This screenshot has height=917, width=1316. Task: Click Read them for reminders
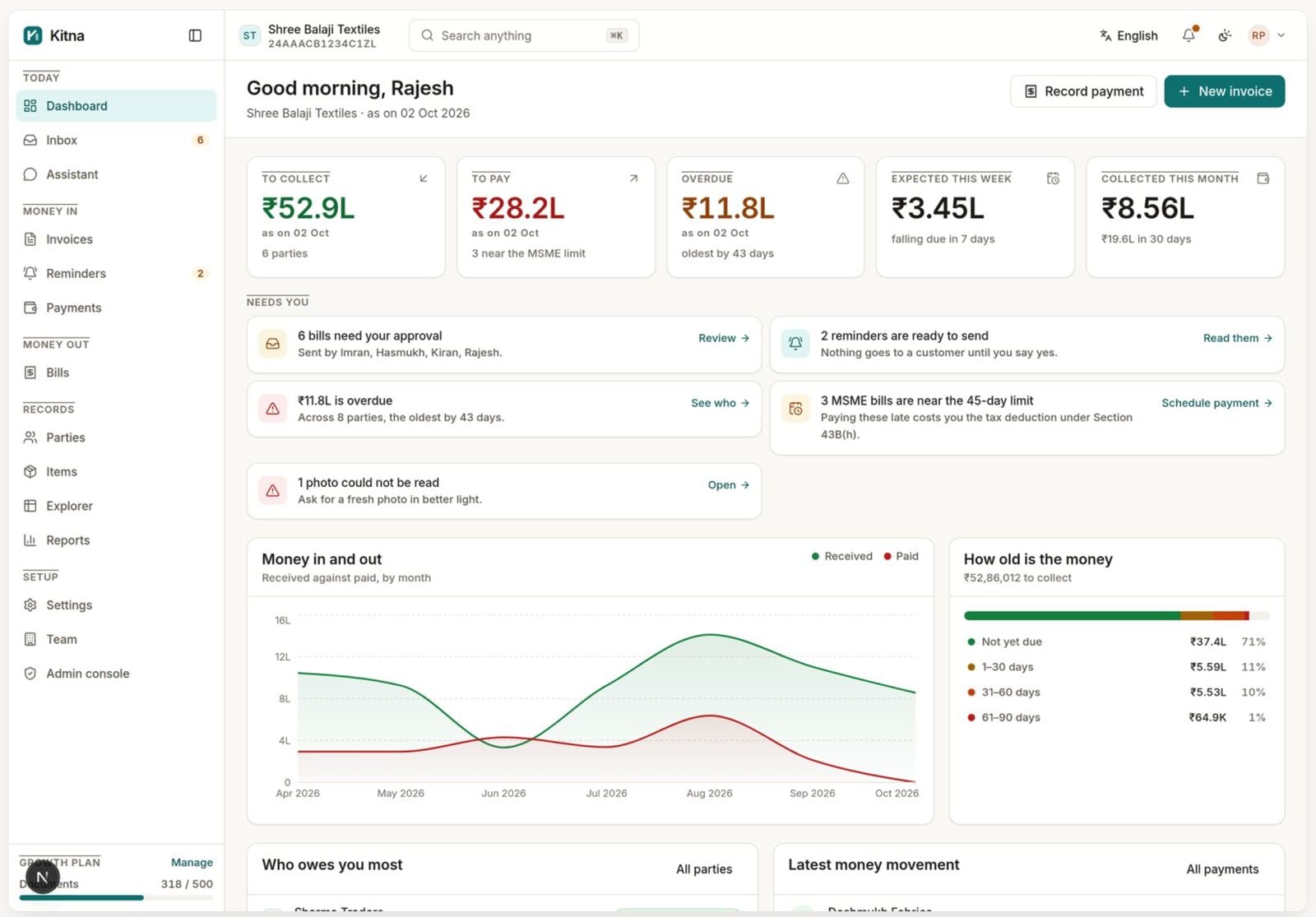pyautogui.click(x=1238, y=338)
